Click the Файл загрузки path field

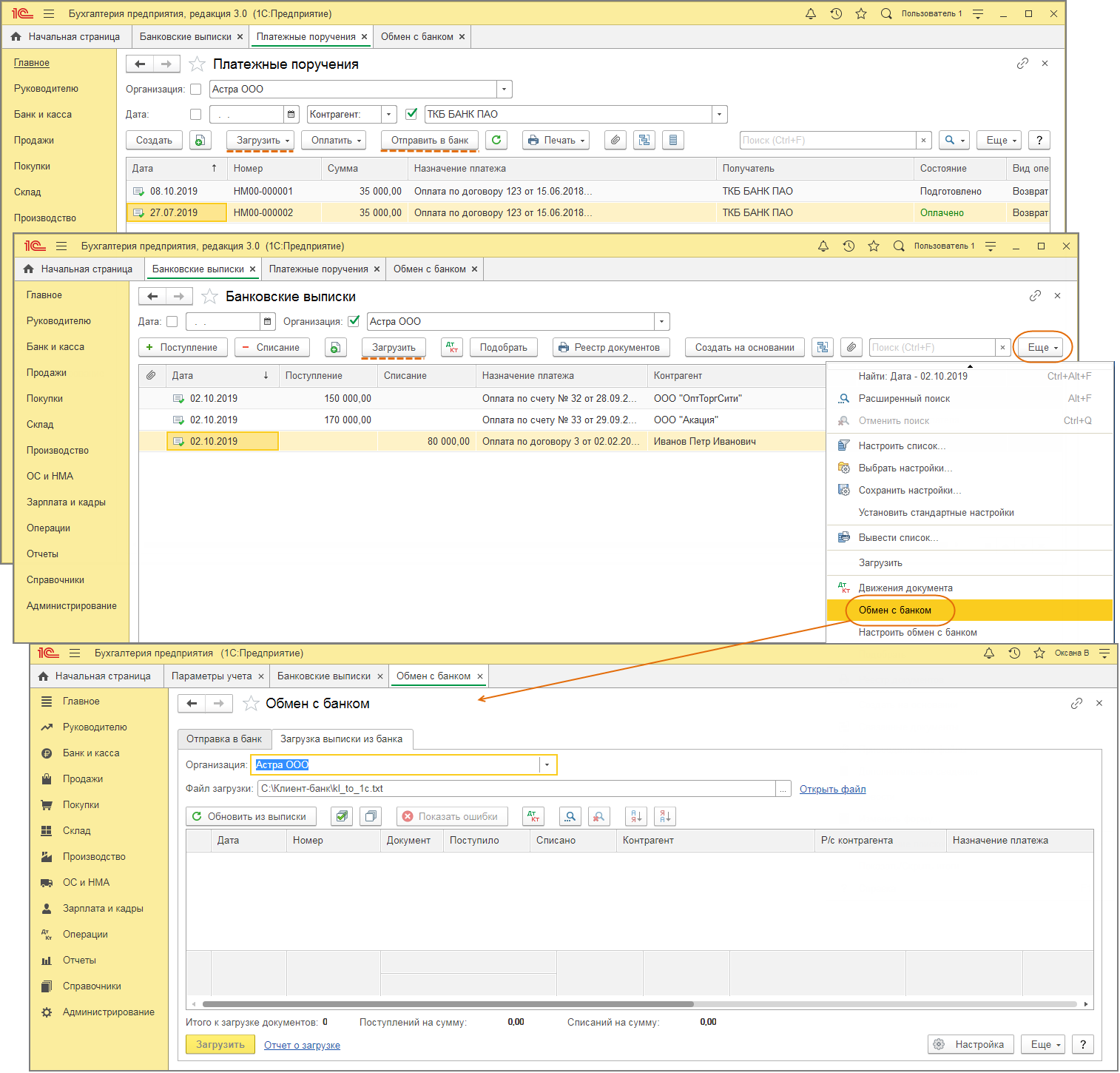516,789
